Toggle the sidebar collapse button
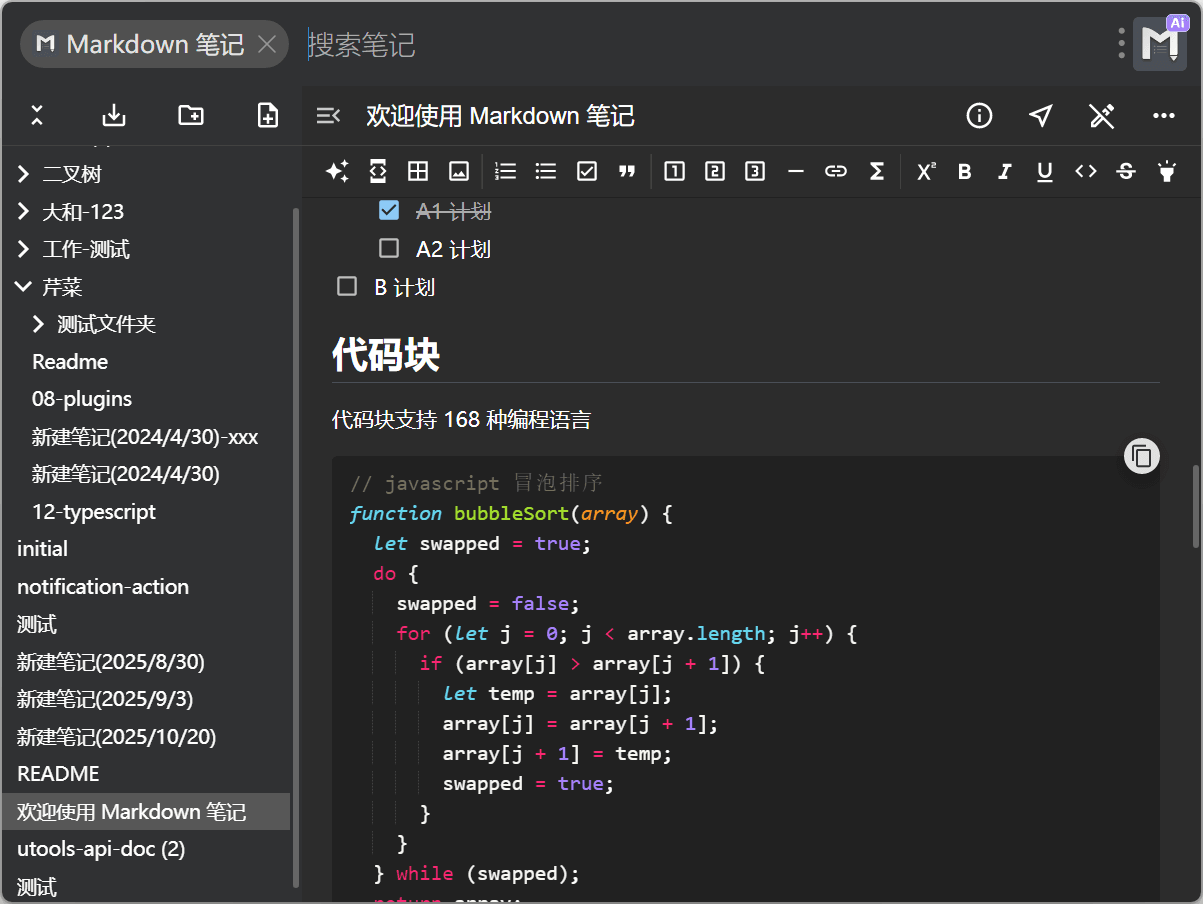 [x=328, y=116]
